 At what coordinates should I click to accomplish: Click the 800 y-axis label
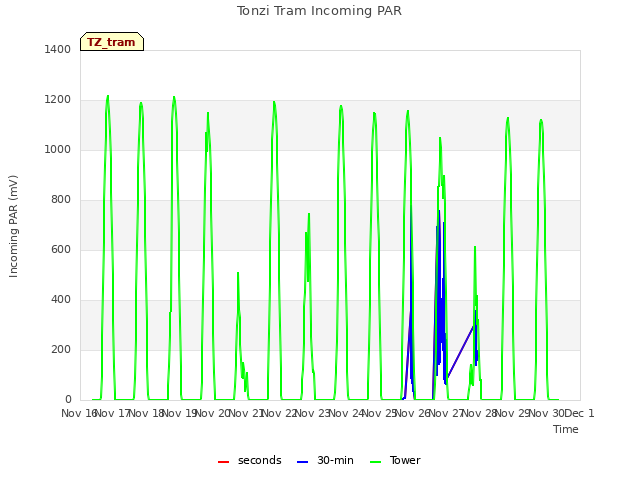[x=61, y=200]
